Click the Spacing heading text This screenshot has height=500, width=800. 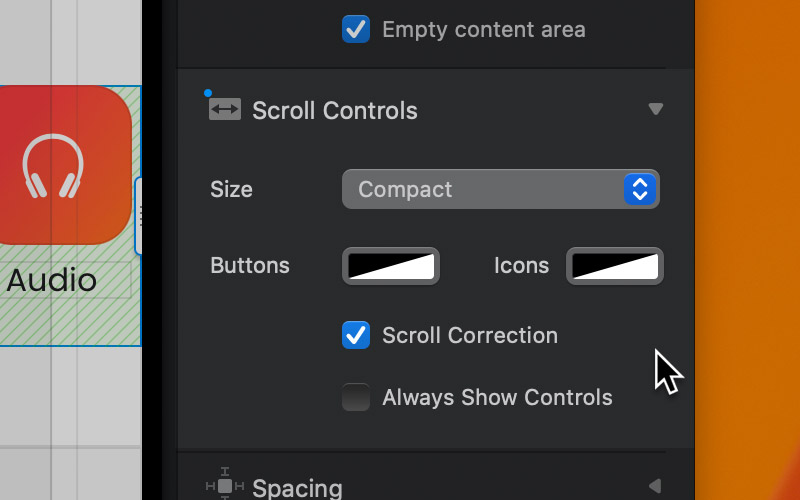pos(297,488)
